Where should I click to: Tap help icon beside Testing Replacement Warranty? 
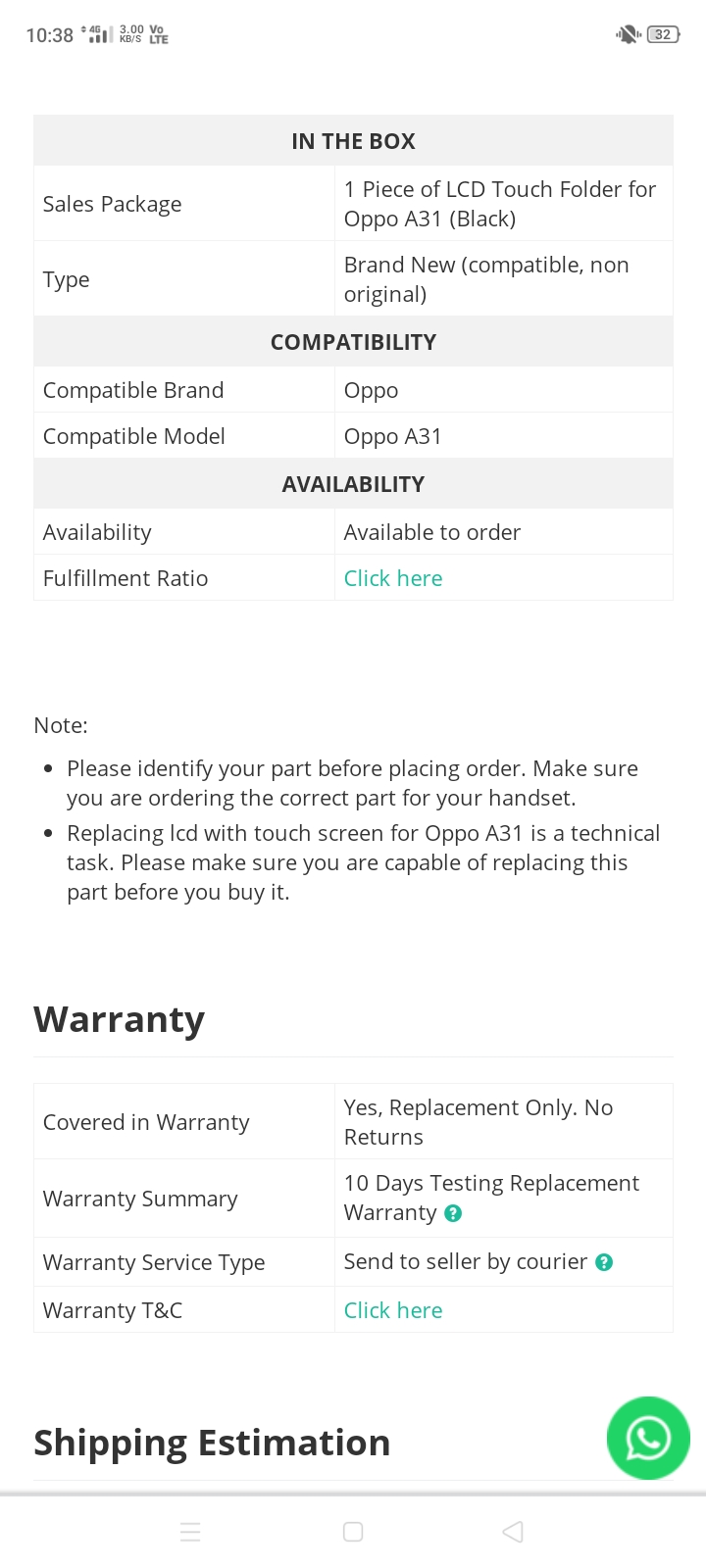point(453,1213)
